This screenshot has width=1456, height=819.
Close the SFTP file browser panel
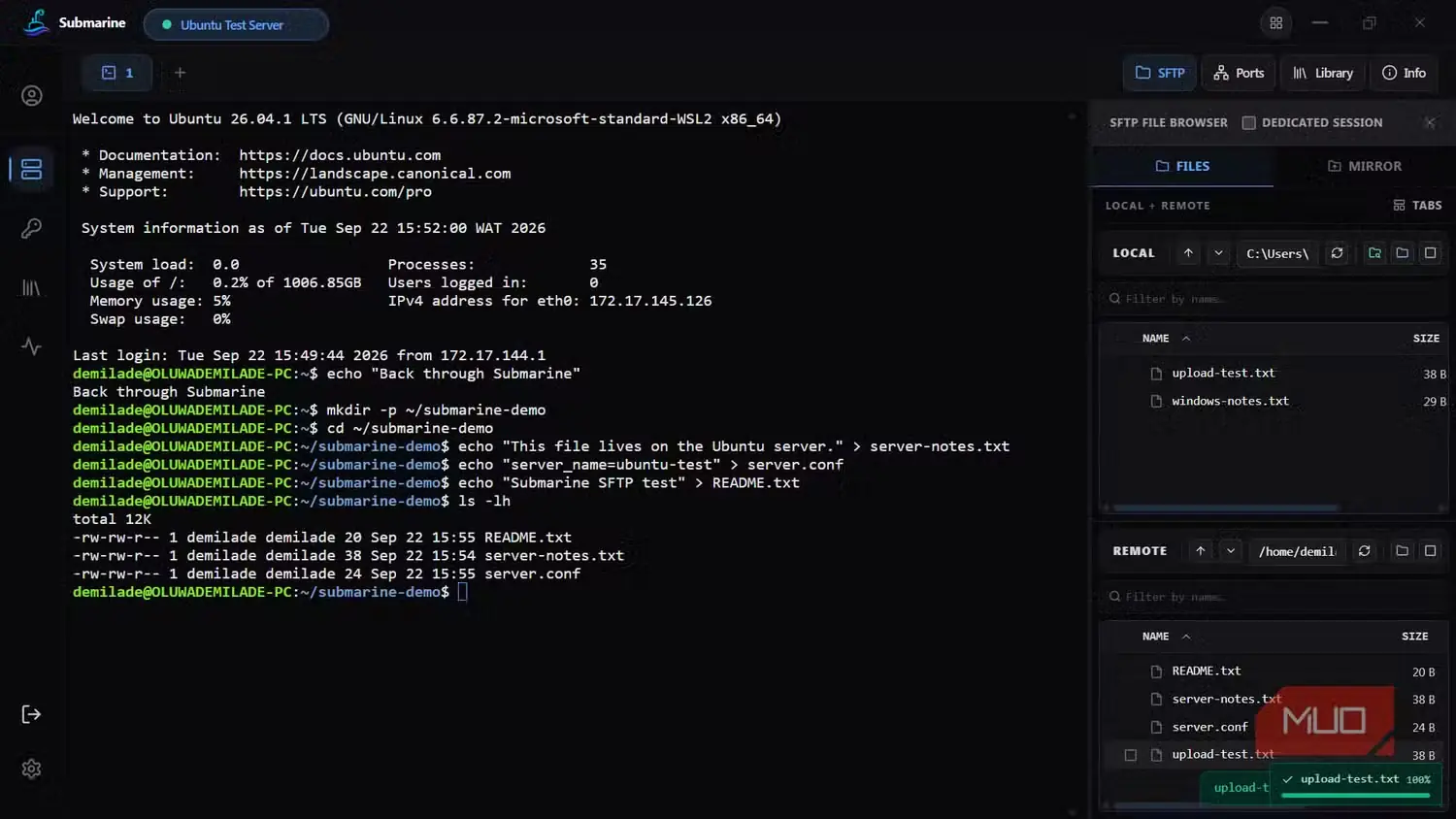(x=1430, y=122)
